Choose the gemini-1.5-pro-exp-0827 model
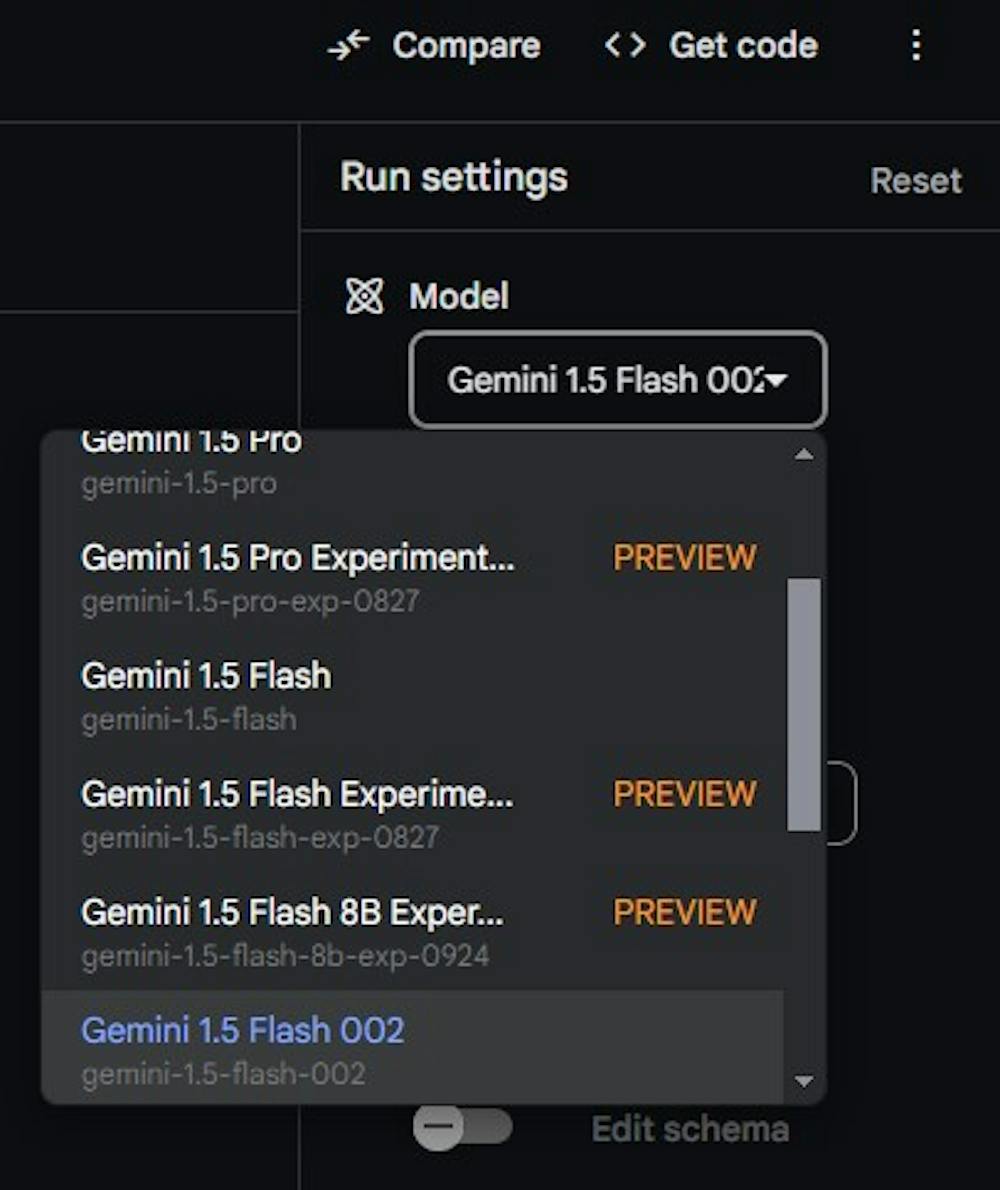Screen dimensions: 1000x1190 pos(300,578)
